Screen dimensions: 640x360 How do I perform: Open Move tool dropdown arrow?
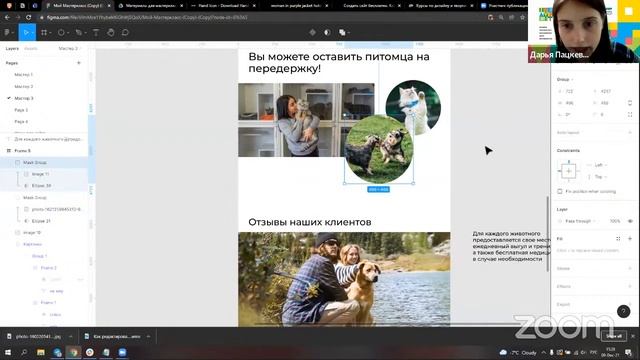pyautogui.click(x=32, y=33)
